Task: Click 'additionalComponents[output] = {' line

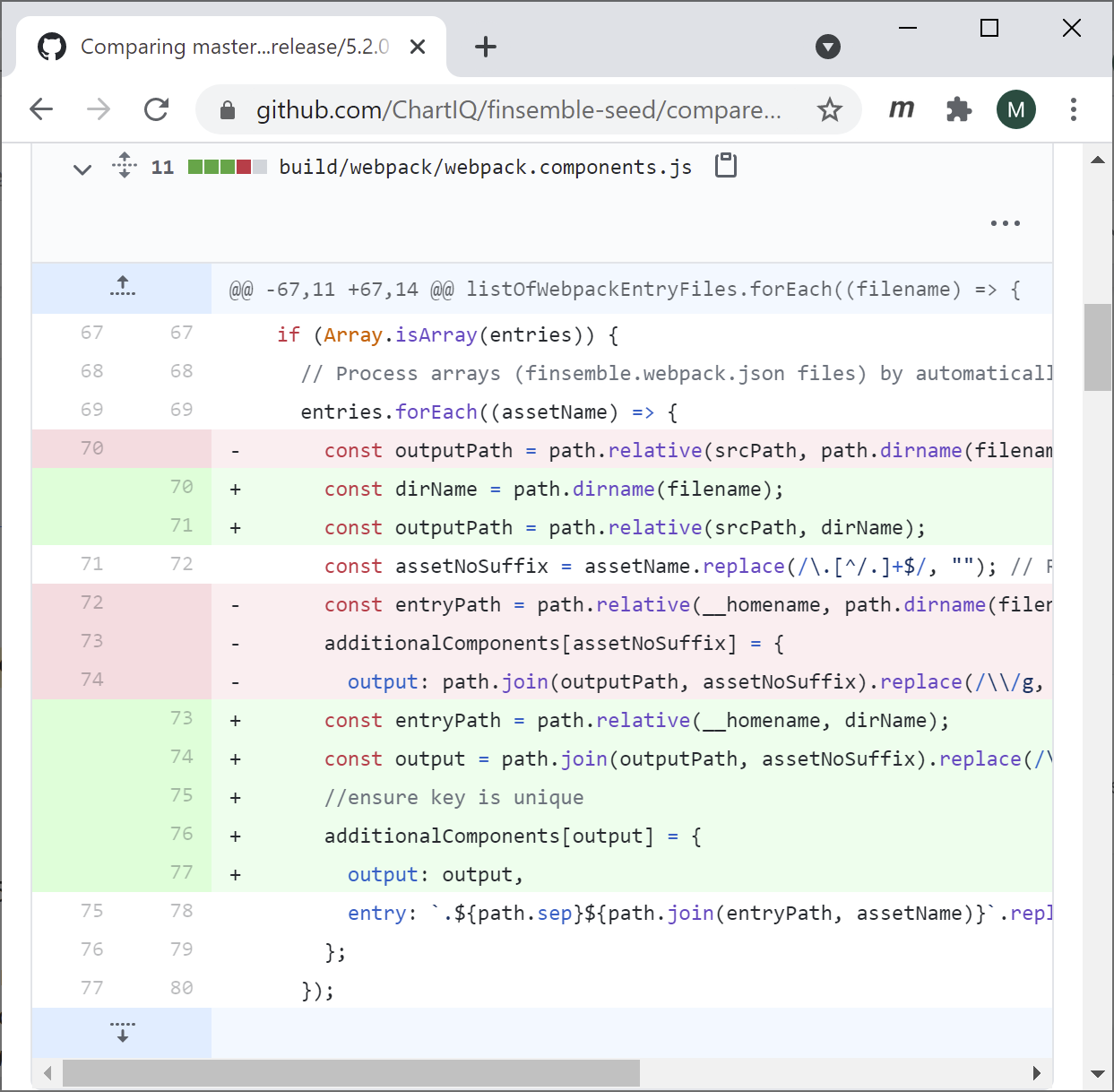Action: (x=513, y=836)
